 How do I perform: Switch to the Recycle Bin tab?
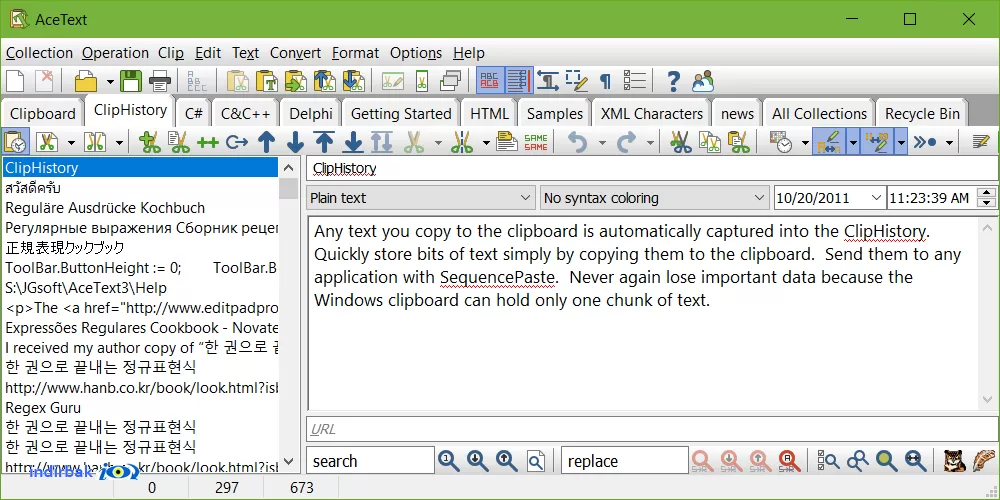coord(922,114)
